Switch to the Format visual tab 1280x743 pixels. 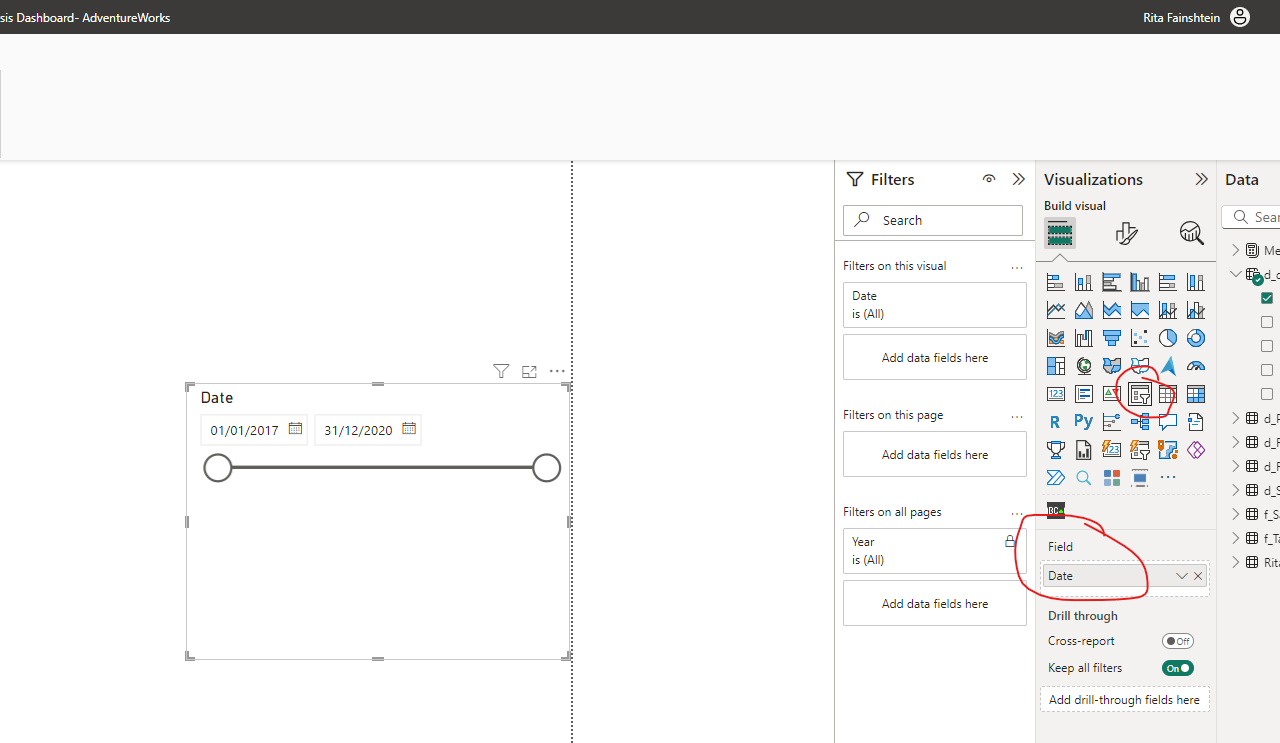pyautogui.click(x=1126, y=233)
